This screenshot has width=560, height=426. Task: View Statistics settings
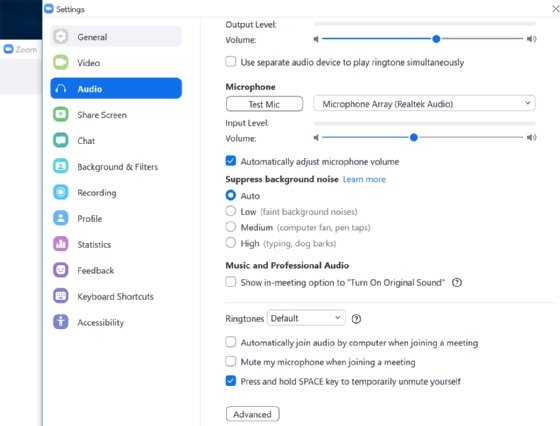pyautogui.click(x=116, y=244)
